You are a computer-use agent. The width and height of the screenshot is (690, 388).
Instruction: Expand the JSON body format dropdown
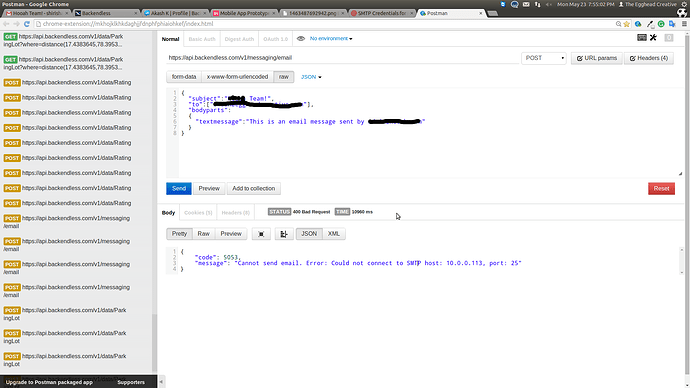[311, 77]
